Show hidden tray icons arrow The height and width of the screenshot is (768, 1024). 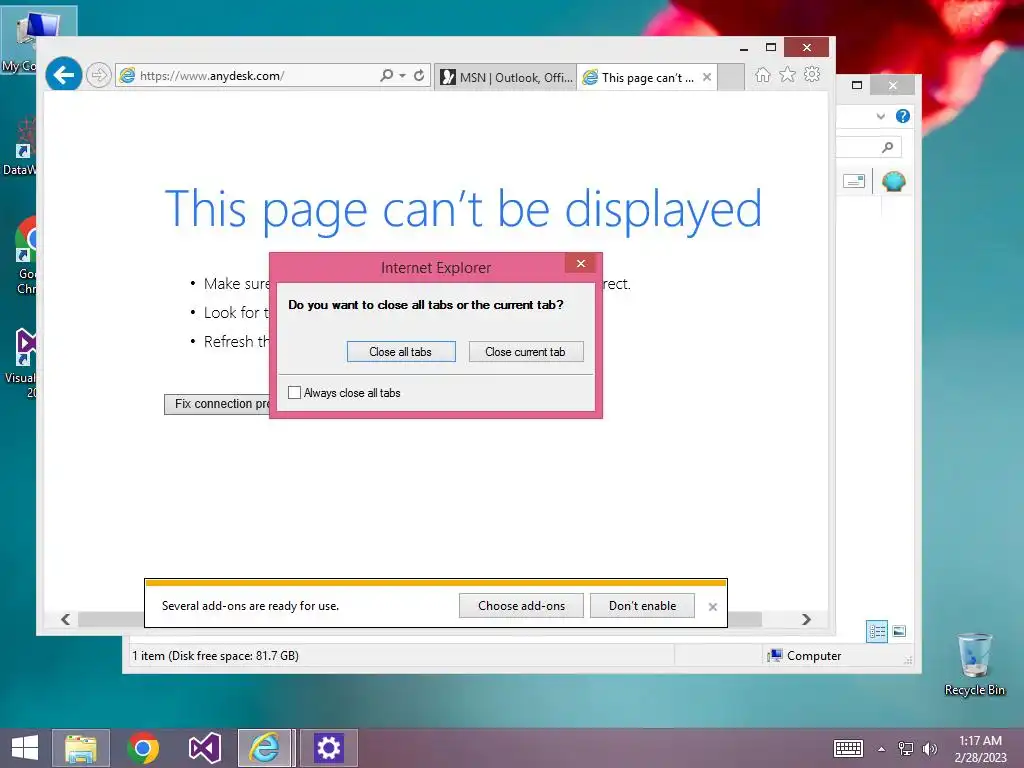tap(882, 749)
